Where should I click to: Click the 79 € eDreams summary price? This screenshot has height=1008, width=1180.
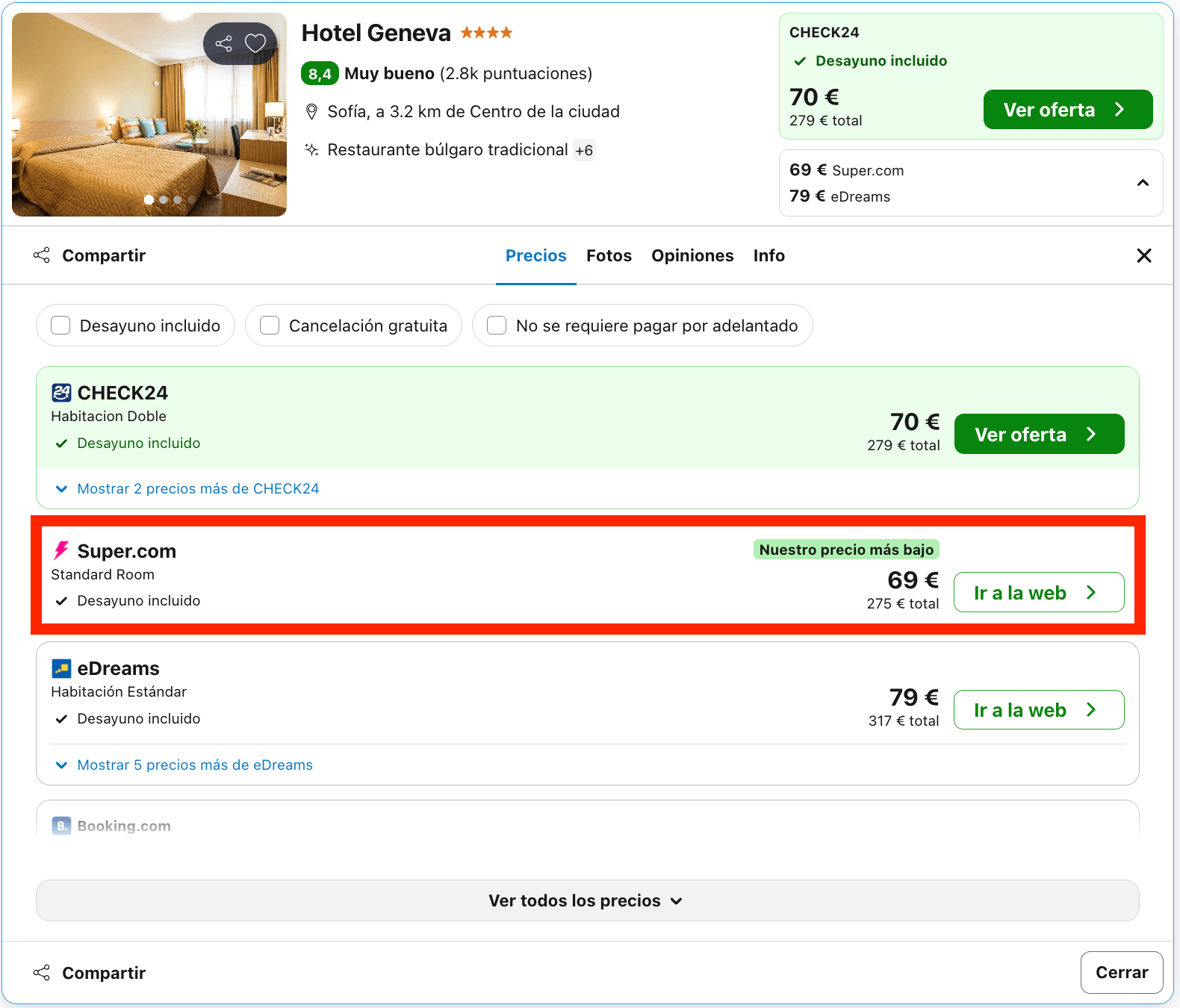tap(840, 196)
